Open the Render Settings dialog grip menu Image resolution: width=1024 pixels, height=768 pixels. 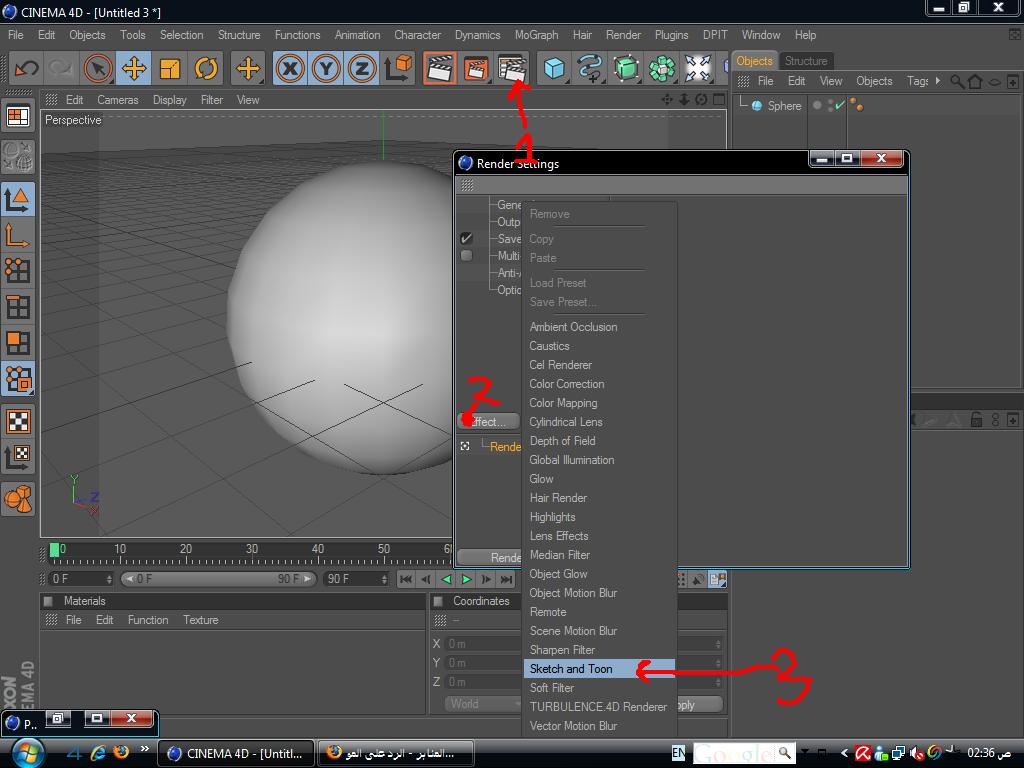[x=467, y=185]
